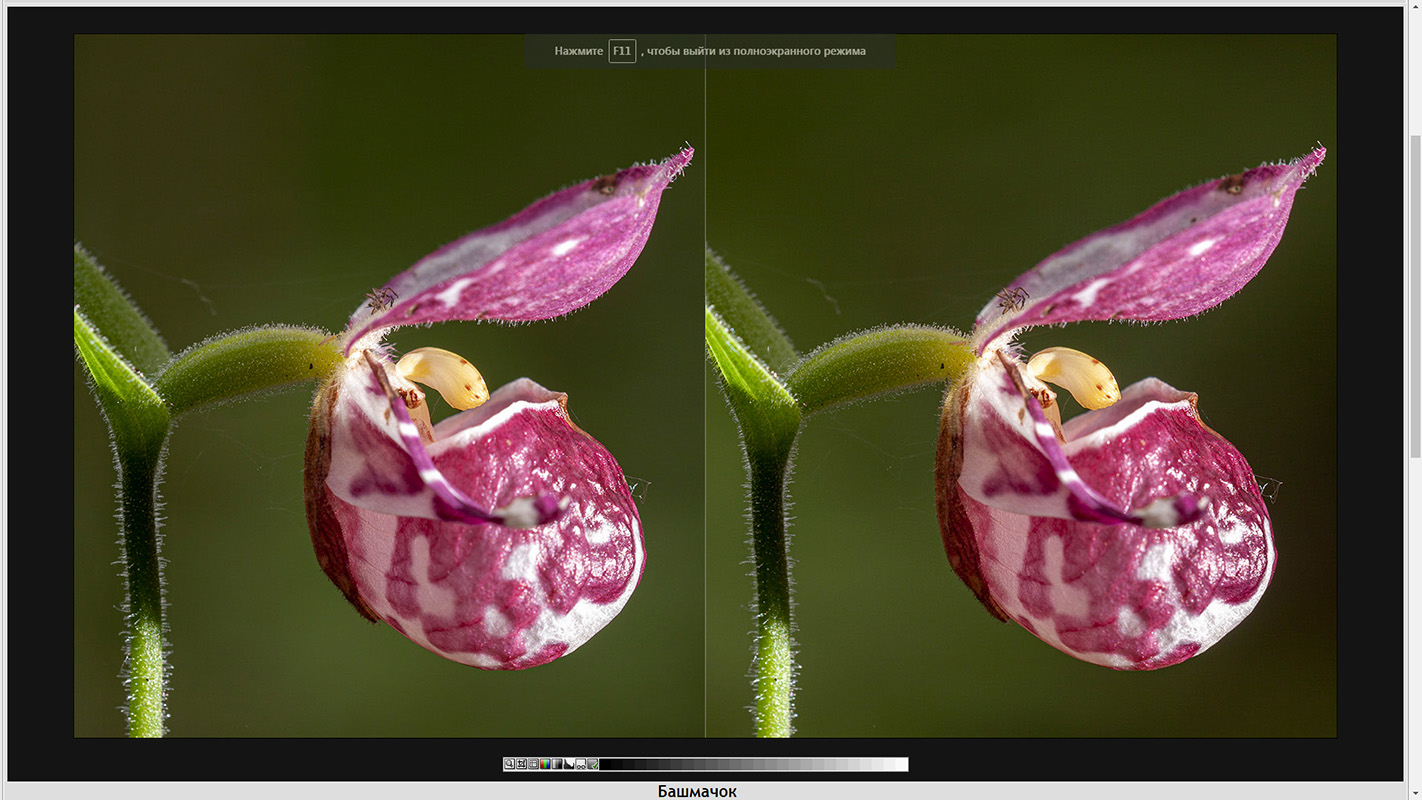Click the F11 key hint box
This screenshot has width=1422, height=800.
[x=622, y=51]
